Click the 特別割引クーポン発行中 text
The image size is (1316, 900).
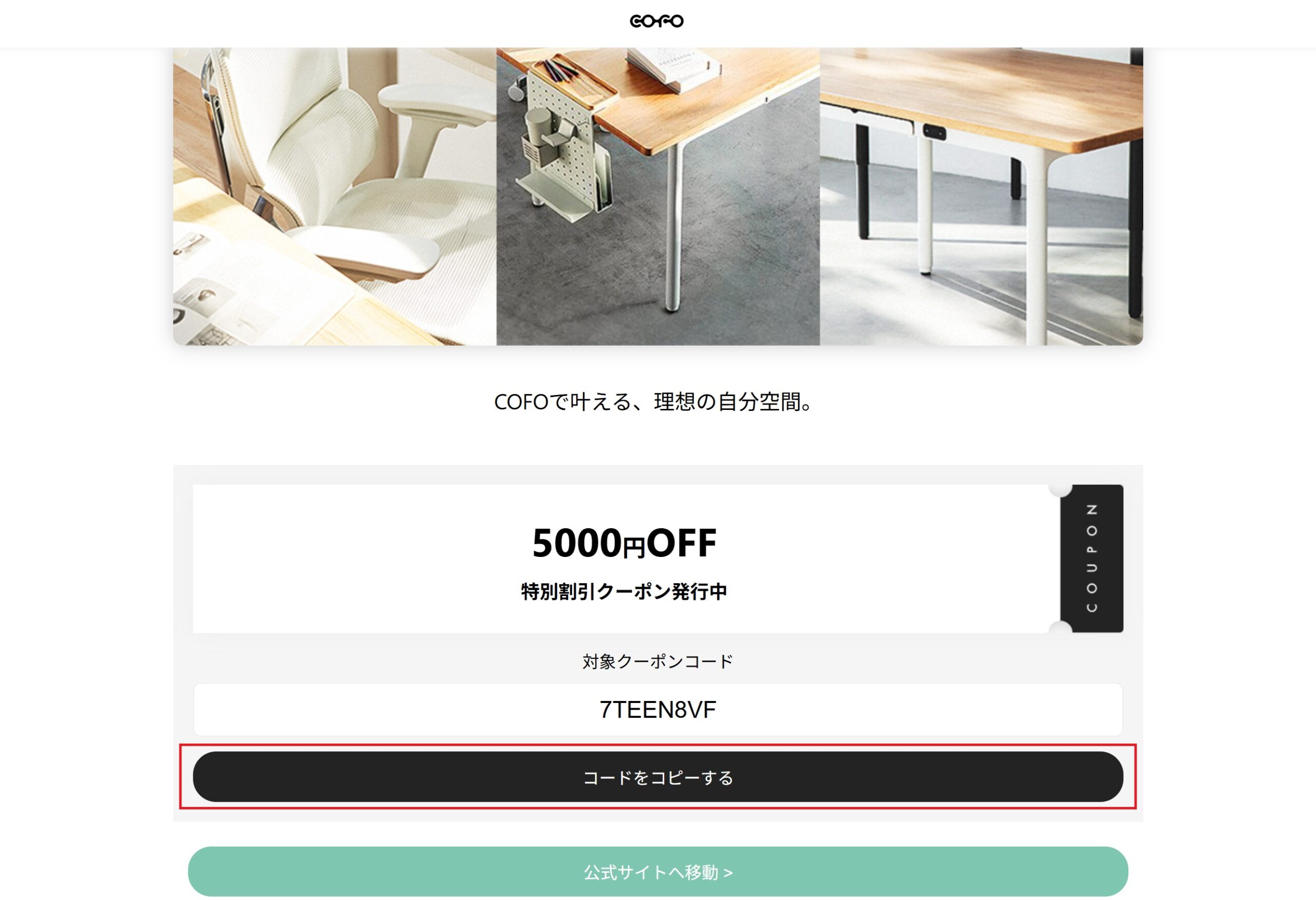click(624, 591)
